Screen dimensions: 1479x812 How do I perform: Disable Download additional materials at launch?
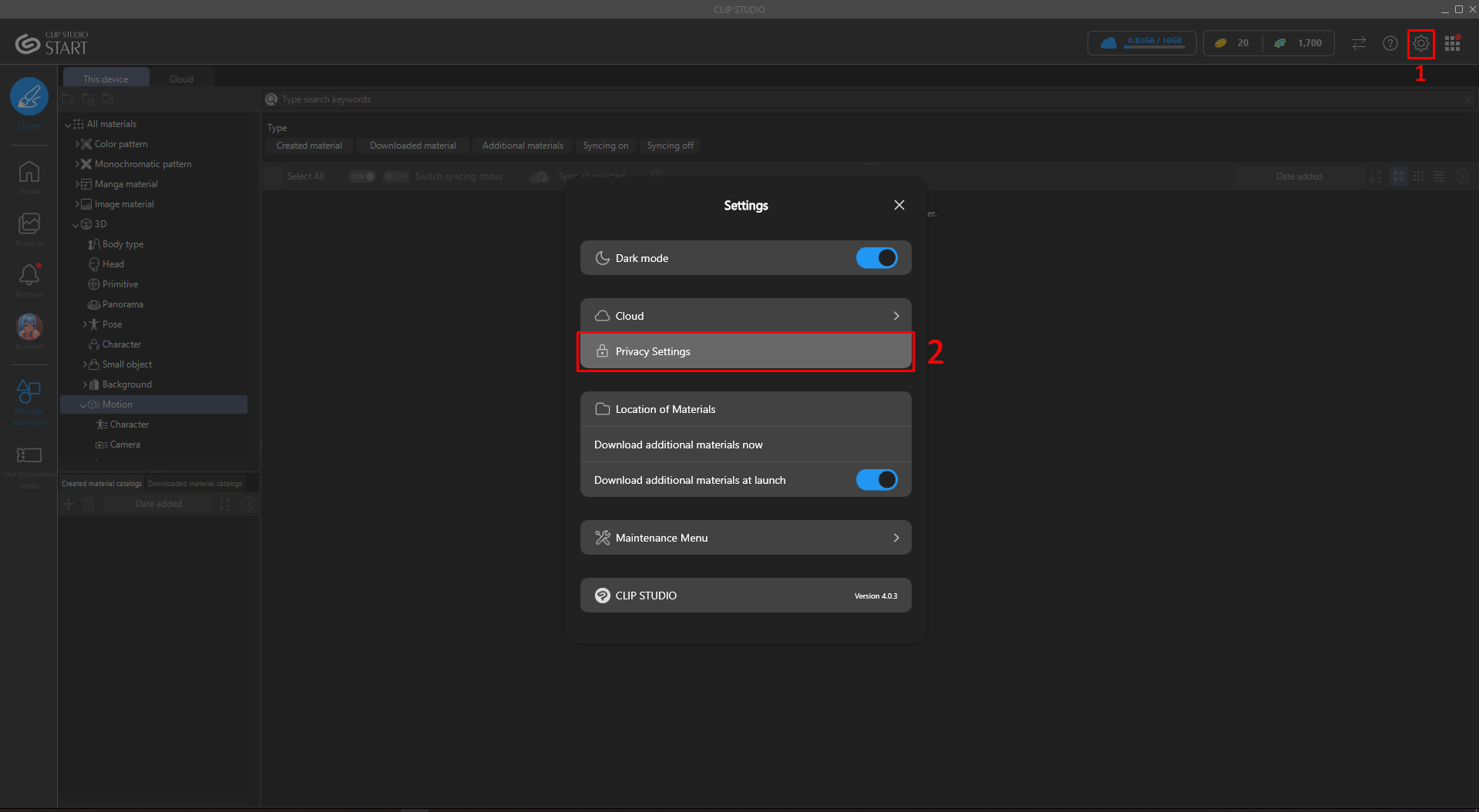tap(876, 480)
